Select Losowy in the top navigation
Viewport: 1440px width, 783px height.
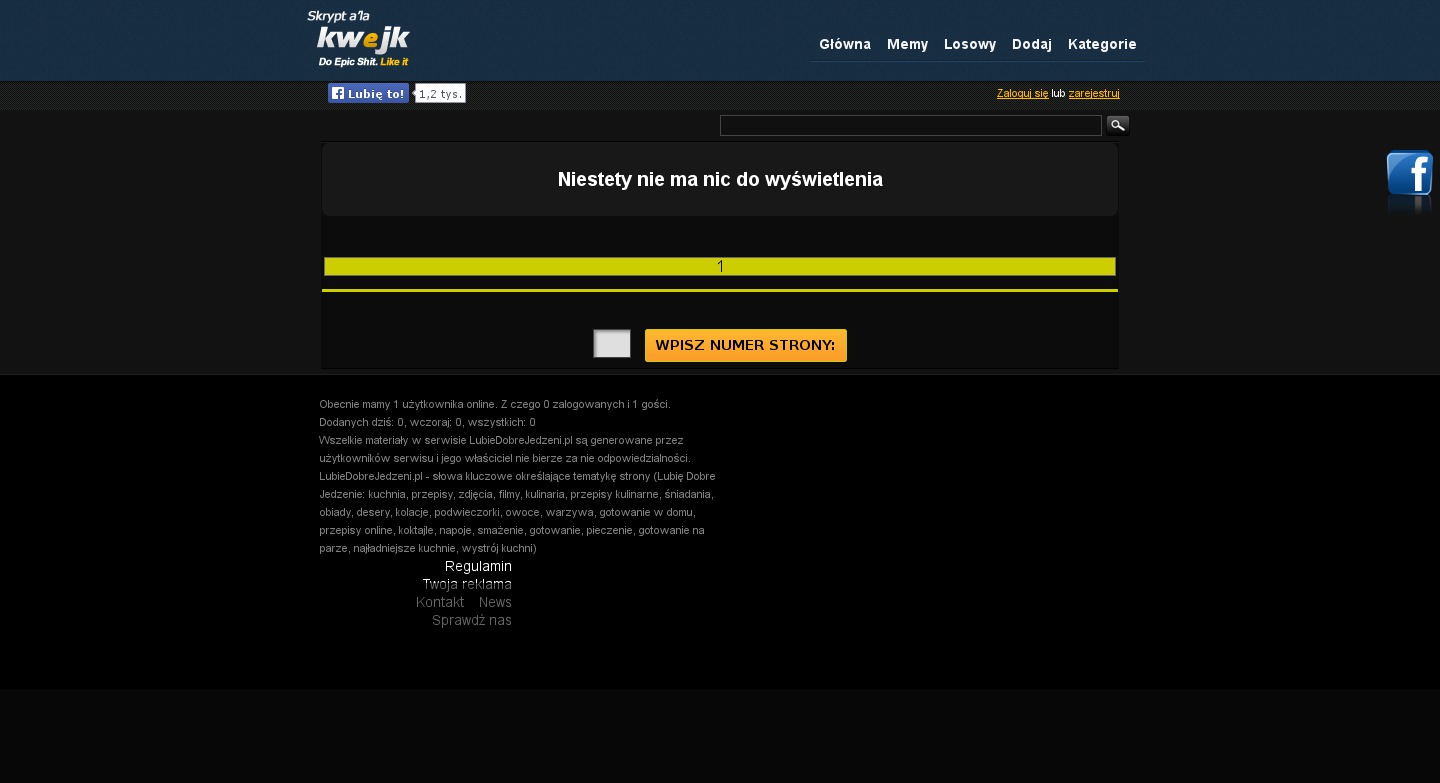click(969, 44)
